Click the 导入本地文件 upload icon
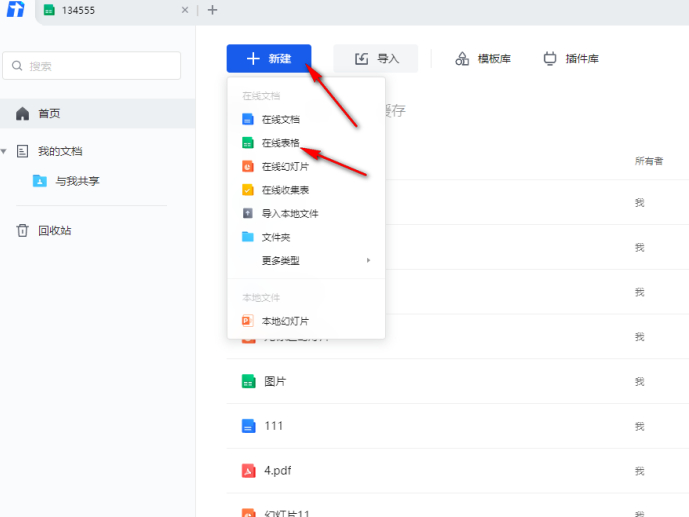 click(x=248, y=213)
